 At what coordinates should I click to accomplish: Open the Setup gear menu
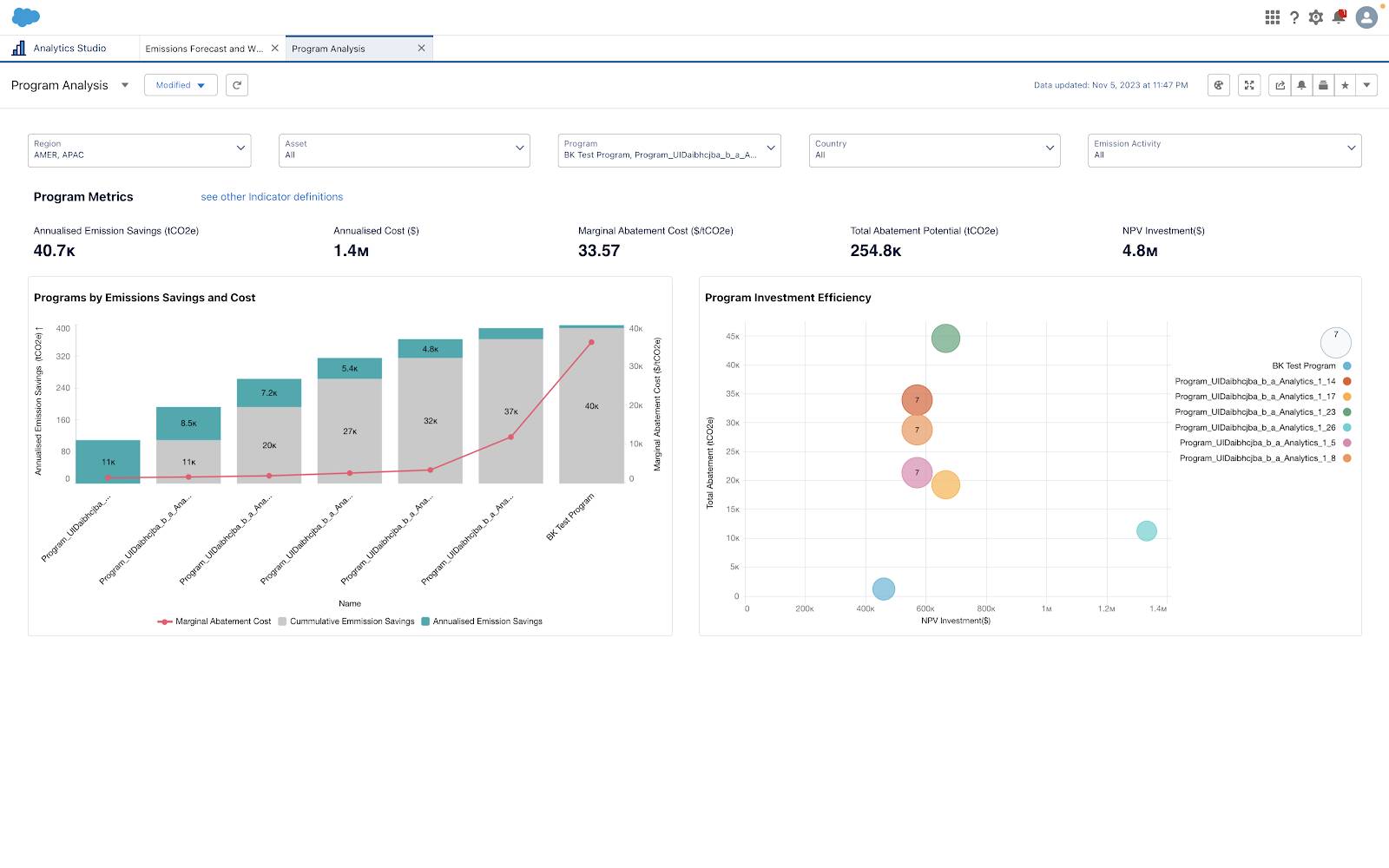tap(1316, 17)
